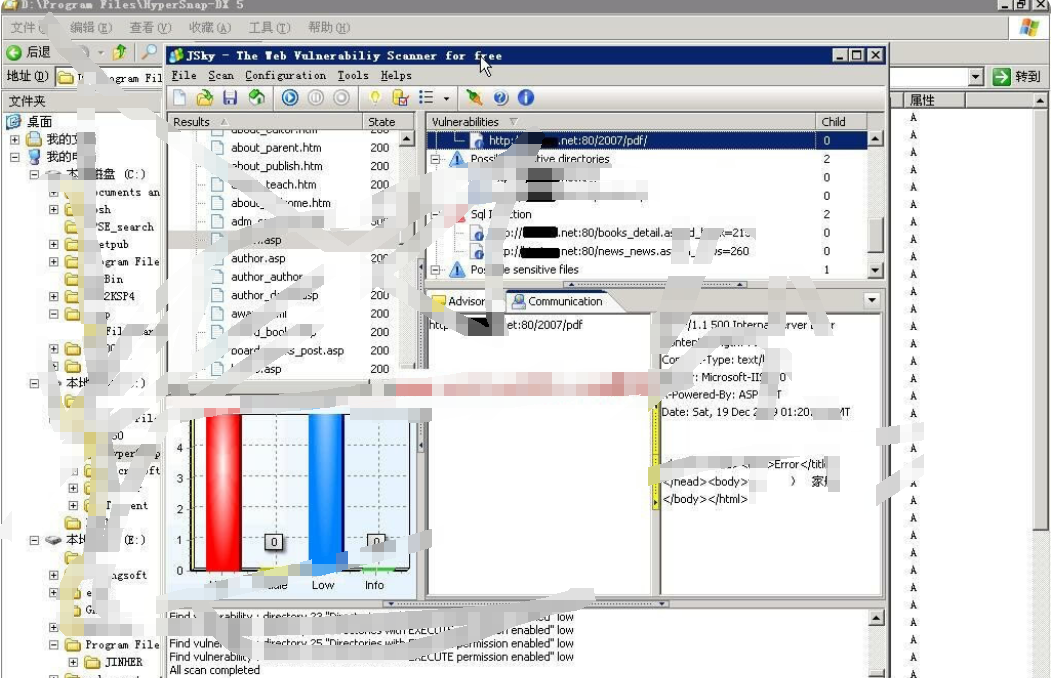Sort by the Vulnerabilities column header

tap(620, 122)
